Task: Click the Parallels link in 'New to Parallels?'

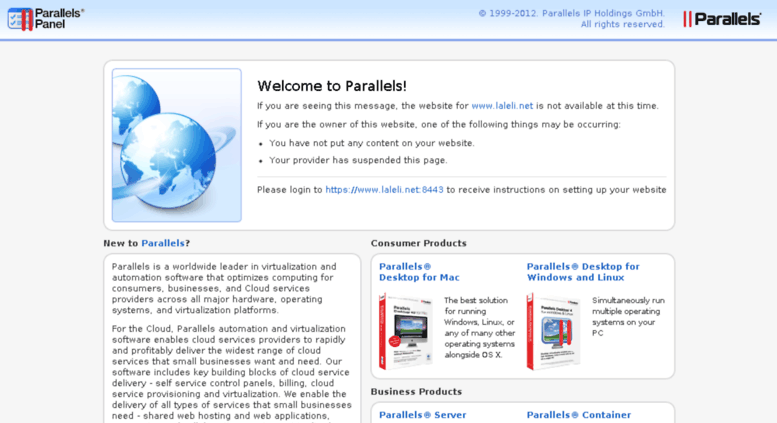Action: pos(163,243)
